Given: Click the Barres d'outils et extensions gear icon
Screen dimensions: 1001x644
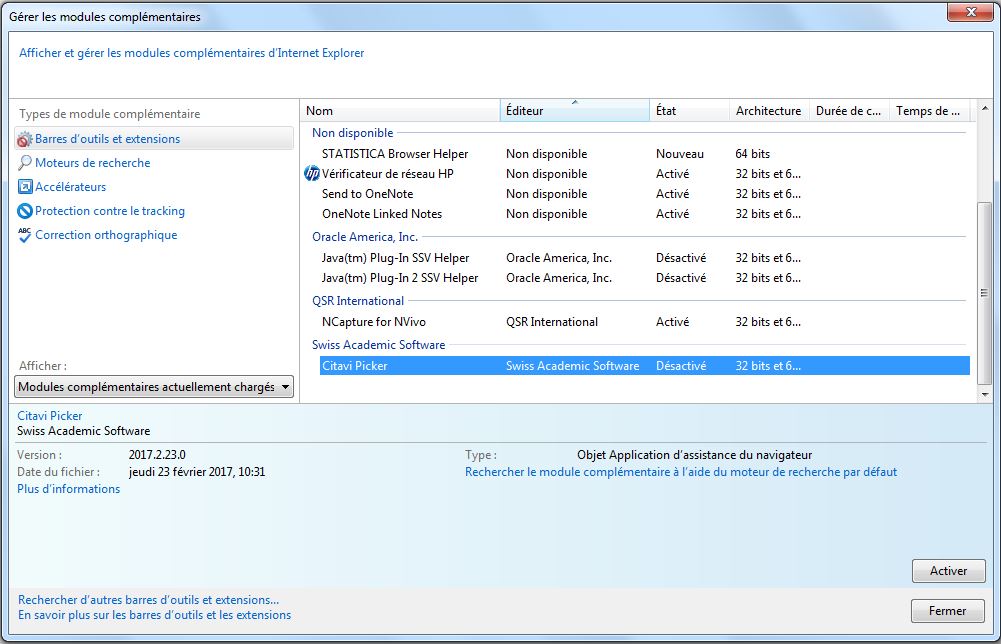Looking at the screenshot, I should coord(24,139).
